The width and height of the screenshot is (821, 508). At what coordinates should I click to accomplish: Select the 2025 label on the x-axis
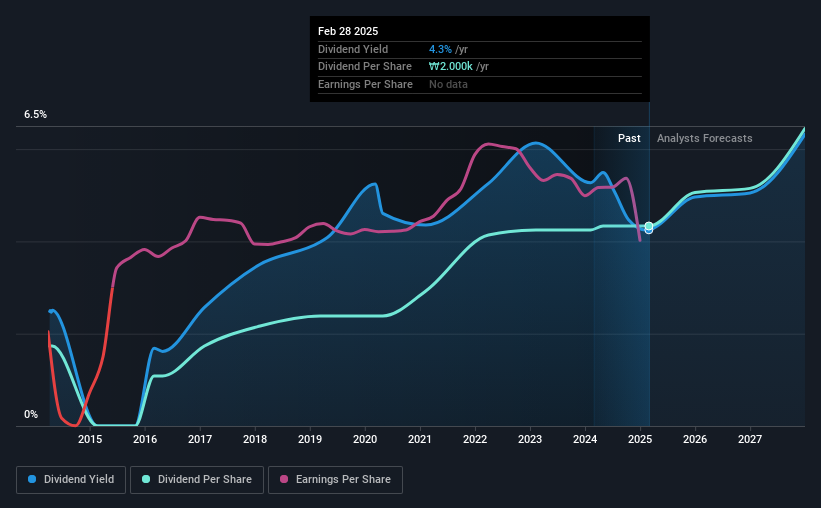pos(640,439)
